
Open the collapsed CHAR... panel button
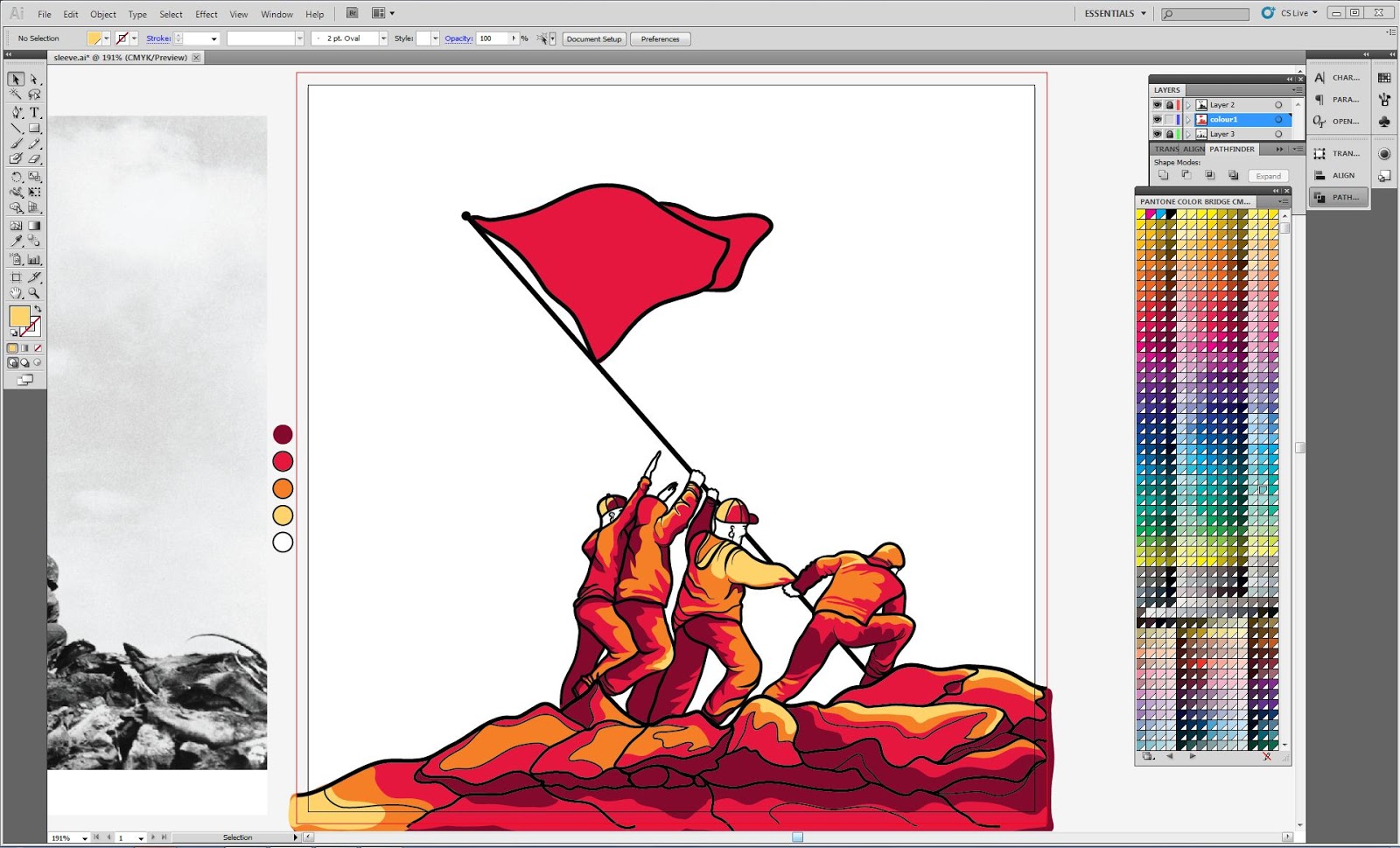coord(1338,78)
